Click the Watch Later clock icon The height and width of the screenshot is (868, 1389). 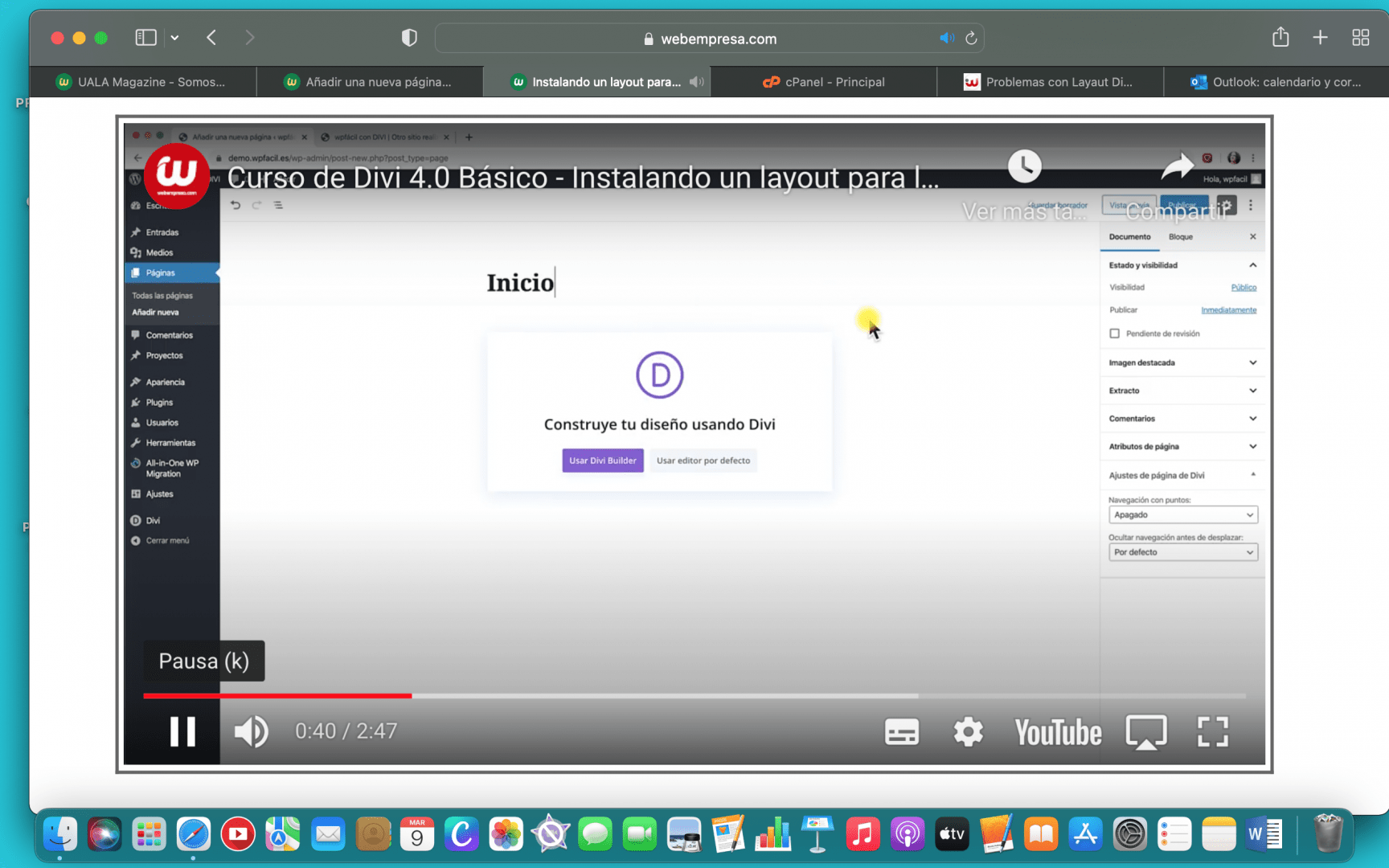click(1025, 166)
